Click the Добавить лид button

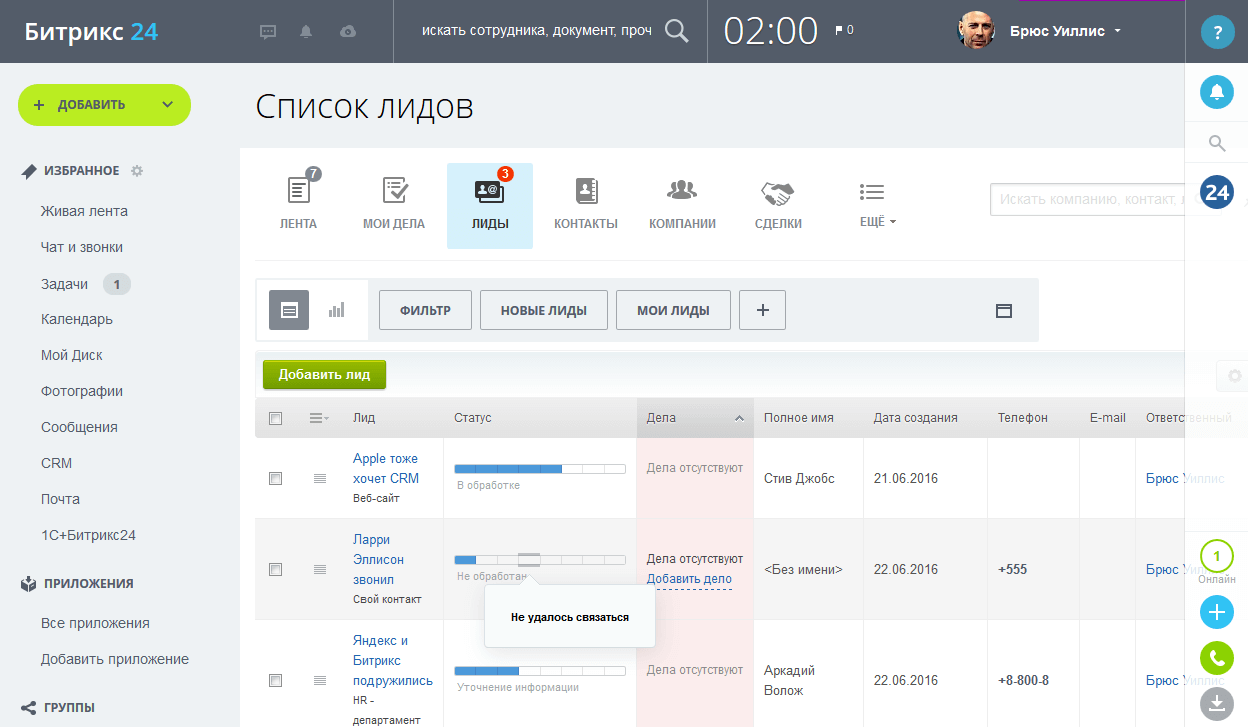(324, 375)
